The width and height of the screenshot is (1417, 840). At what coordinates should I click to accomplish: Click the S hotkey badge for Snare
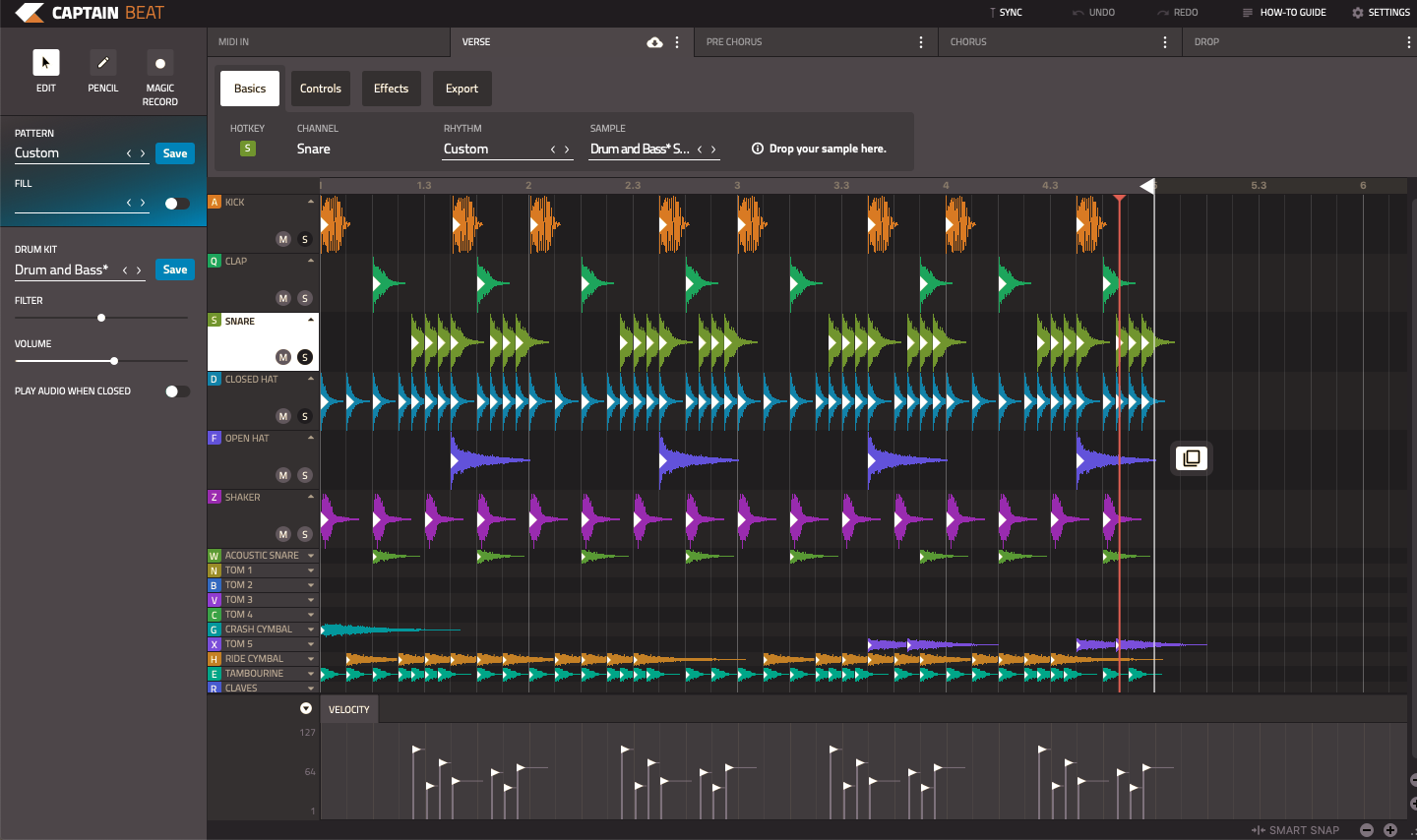[248, 149]
